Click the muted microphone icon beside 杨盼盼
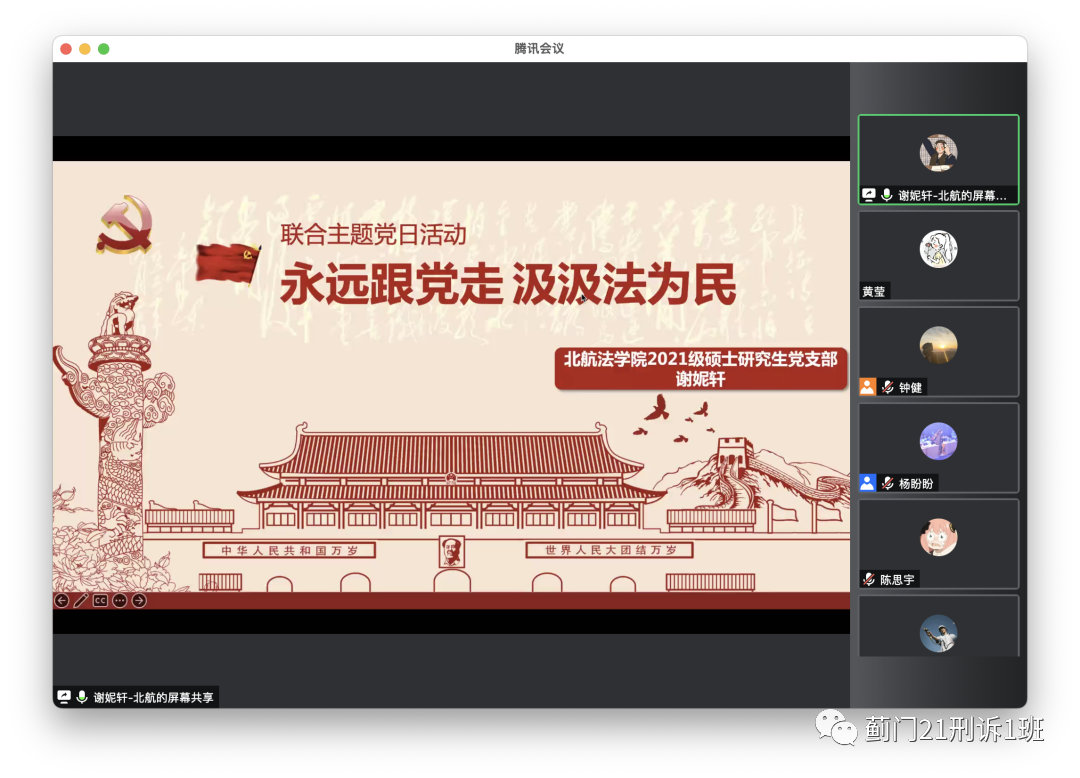 (x=888, y=483)
